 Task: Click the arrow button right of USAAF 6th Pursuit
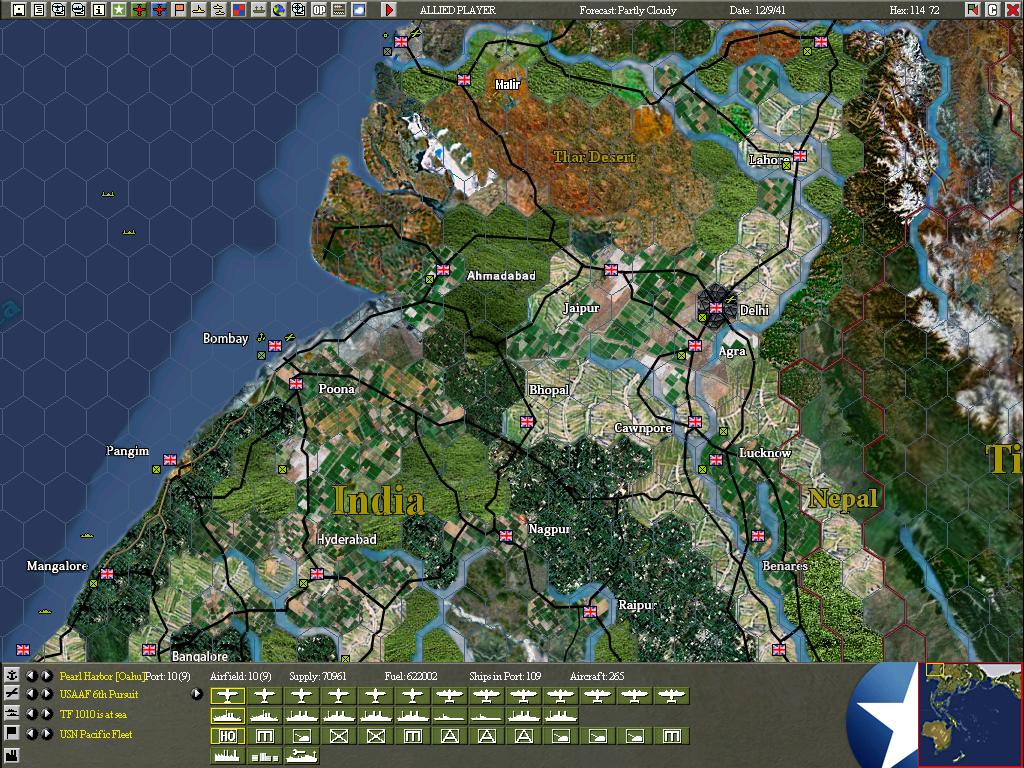(197, 694)
